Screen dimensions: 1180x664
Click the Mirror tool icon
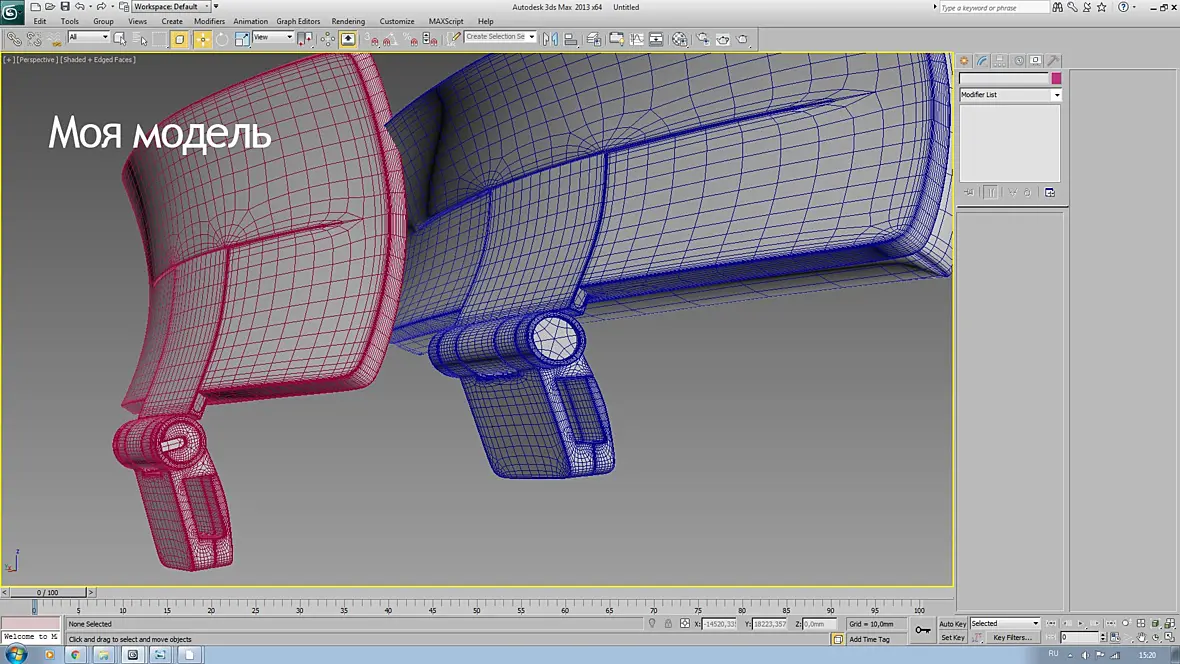click(550, 39)
